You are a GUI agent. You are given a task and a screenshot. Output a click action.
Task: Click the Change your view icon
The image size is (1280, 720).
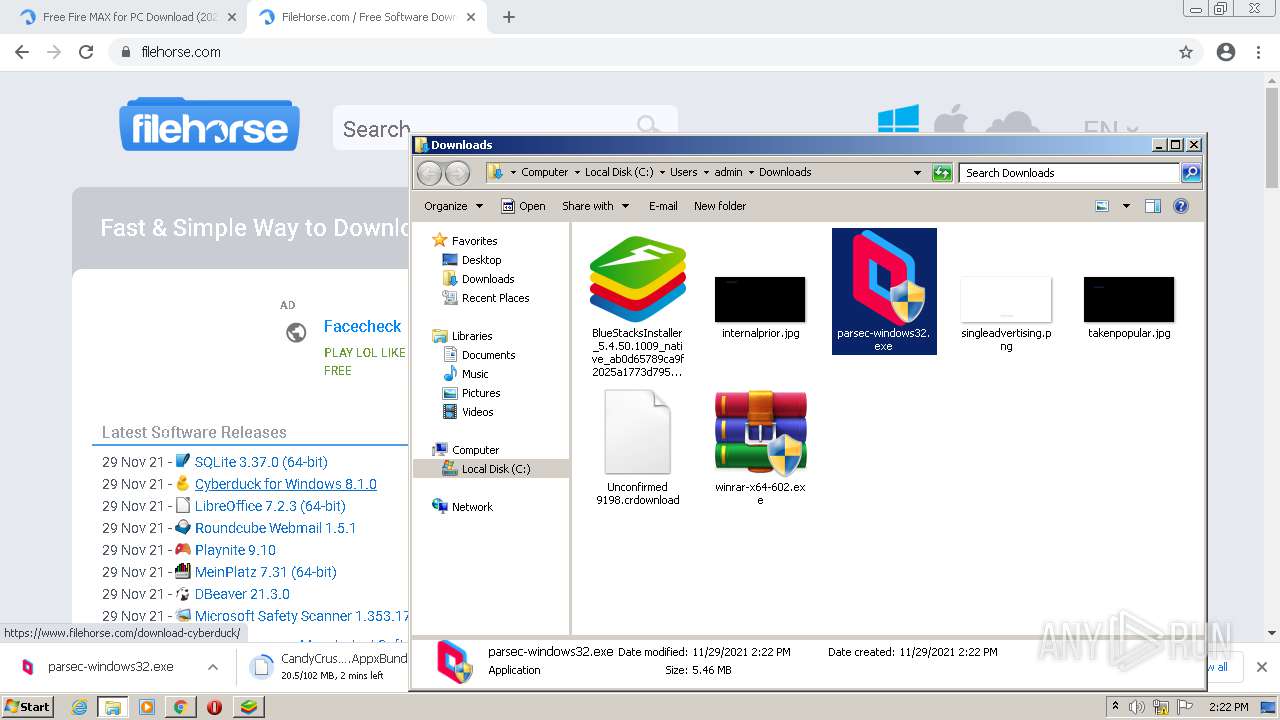tap(1102, 206)
